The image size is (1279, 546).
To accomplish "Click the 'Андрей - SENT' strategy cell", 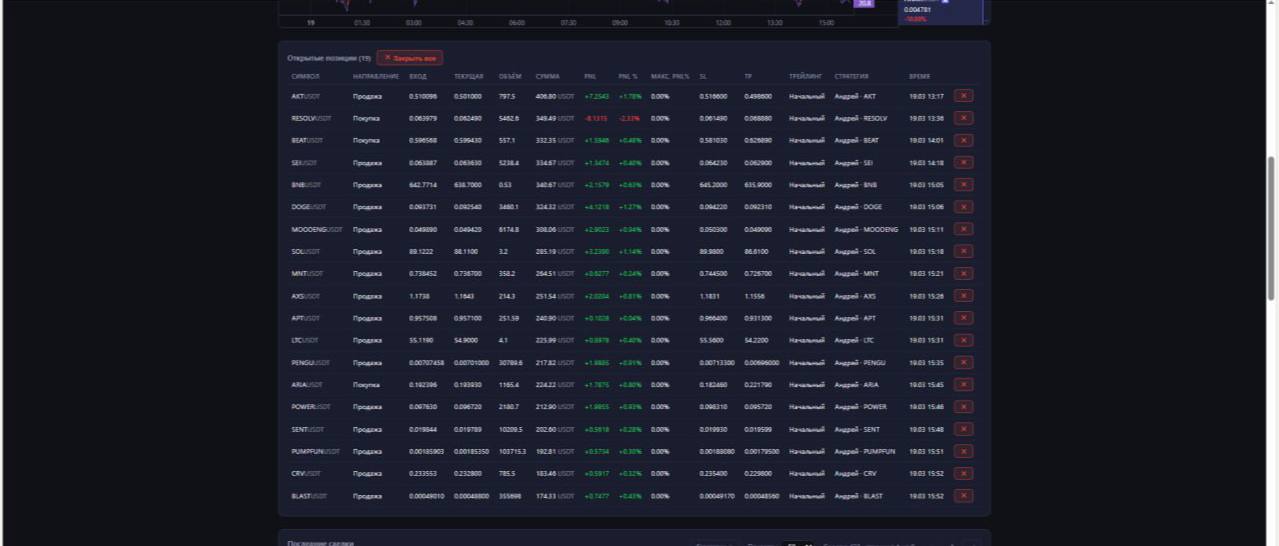I will tap(857, 429).
